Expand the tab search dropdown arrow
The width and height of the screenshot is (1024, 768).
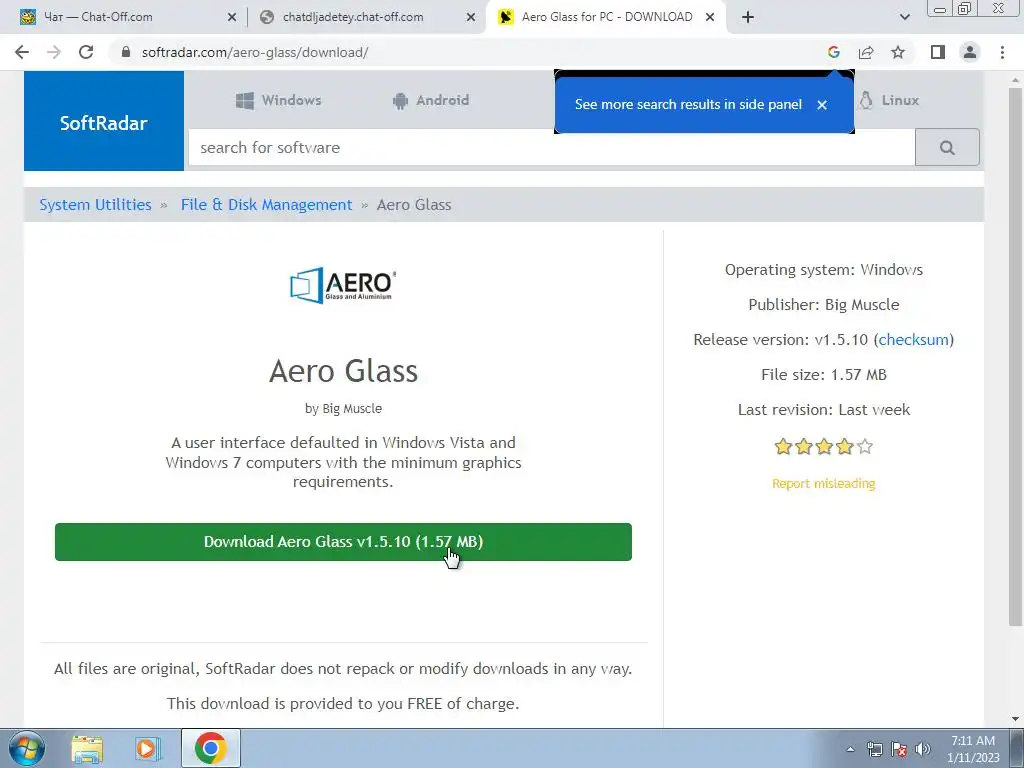point(904,17)
